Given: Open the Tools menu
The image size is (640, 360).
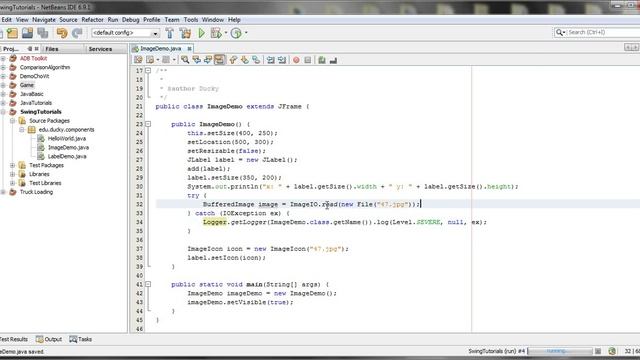Looking at the screenshot, I should pyautogui.click(x=191, y=20).
